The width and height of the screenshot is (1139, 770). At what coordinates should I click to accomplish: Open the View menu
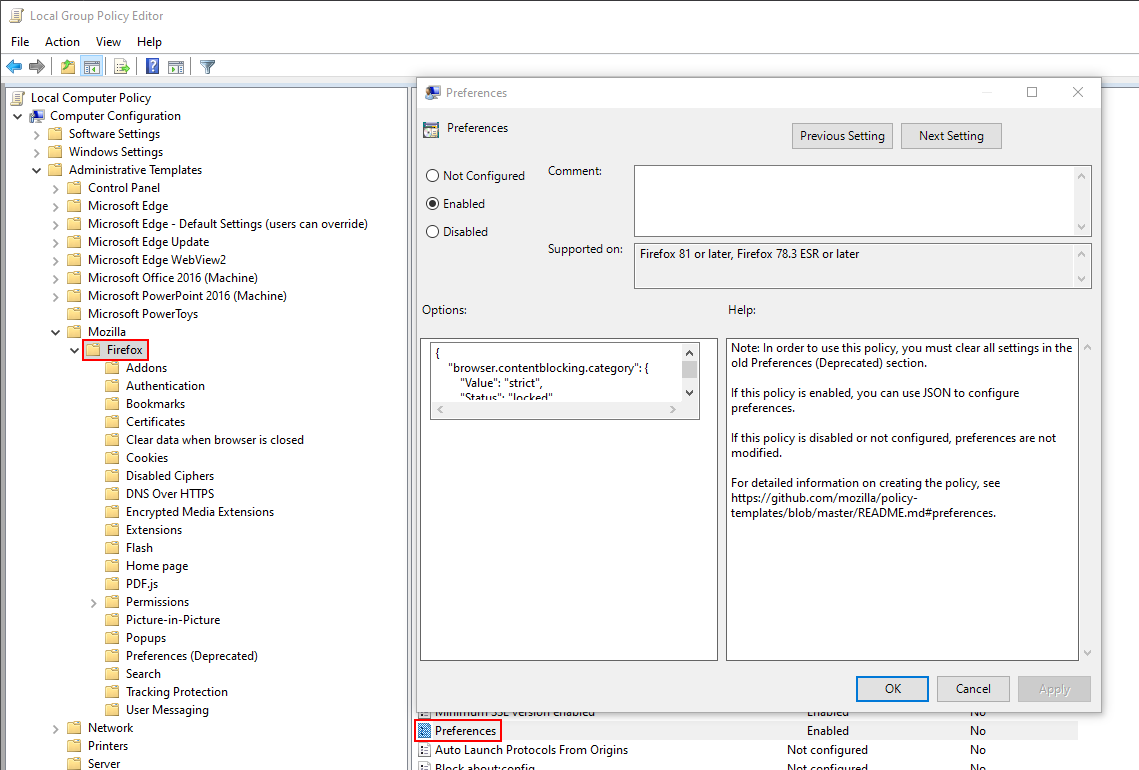[x=108, y=42]
